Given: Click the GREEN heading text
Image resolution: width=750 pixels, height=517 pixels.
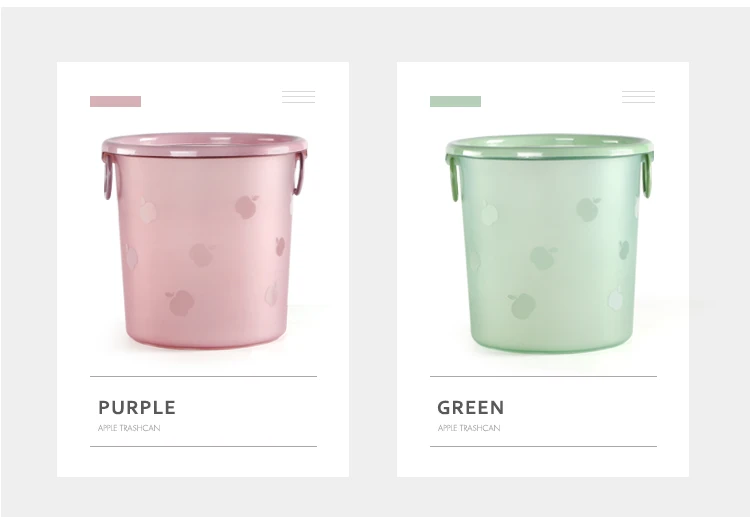Looking at the screenshot, I should point(471,407).
